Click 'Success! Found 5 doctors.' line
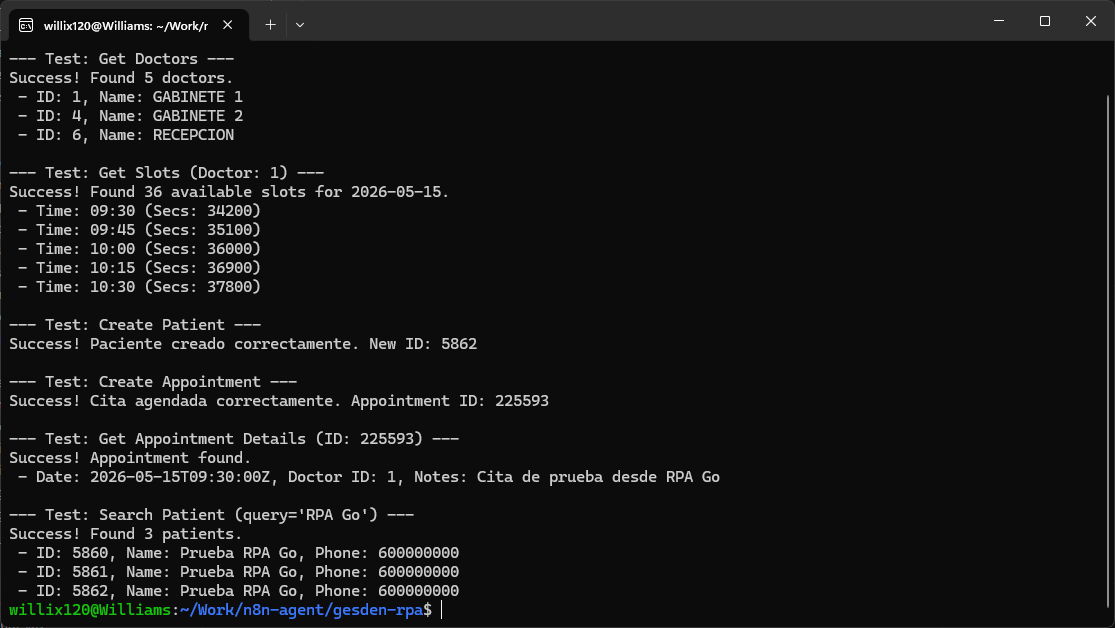Image resolution: width=1115 pixels, height=628 pixels. pos(122,78)
